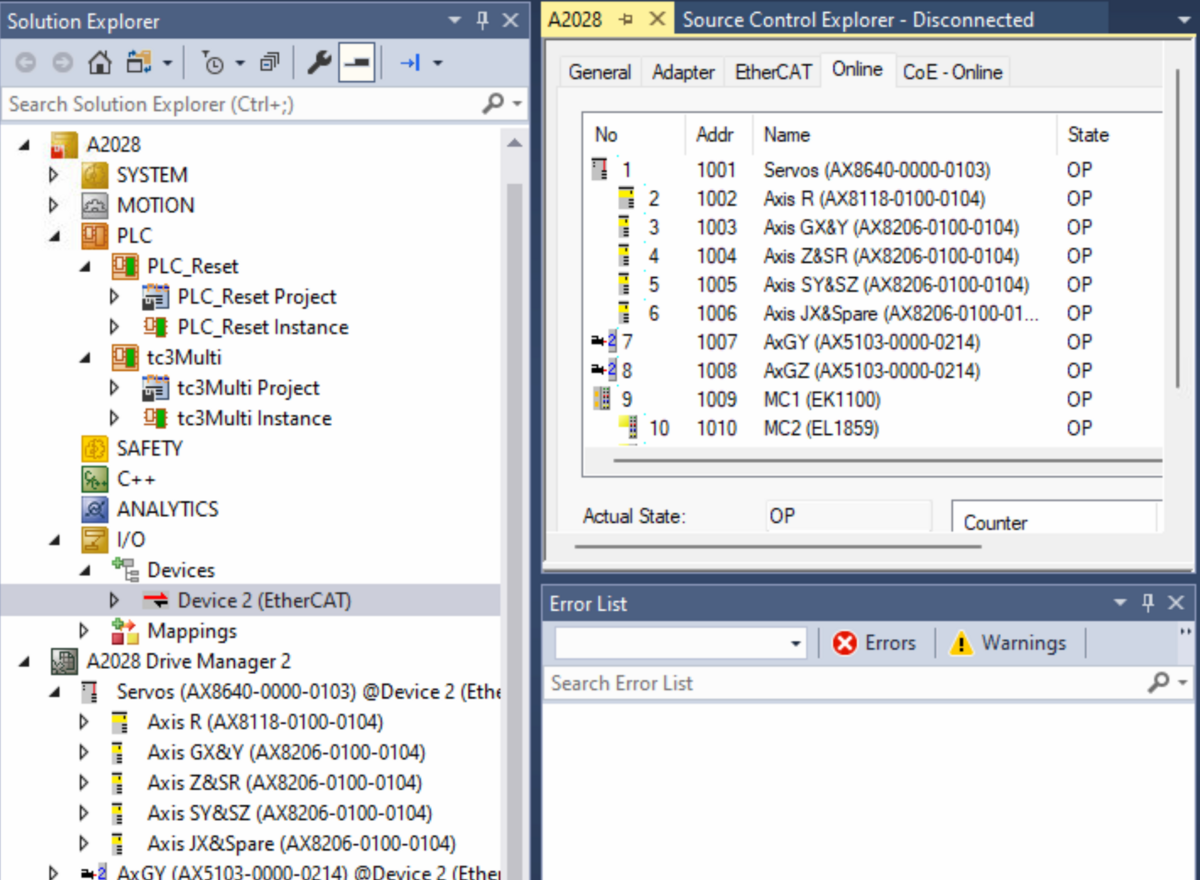Open Properties with the wrench icon
Viewport: 1200px width, 880px height.
[x=319, y=64]
